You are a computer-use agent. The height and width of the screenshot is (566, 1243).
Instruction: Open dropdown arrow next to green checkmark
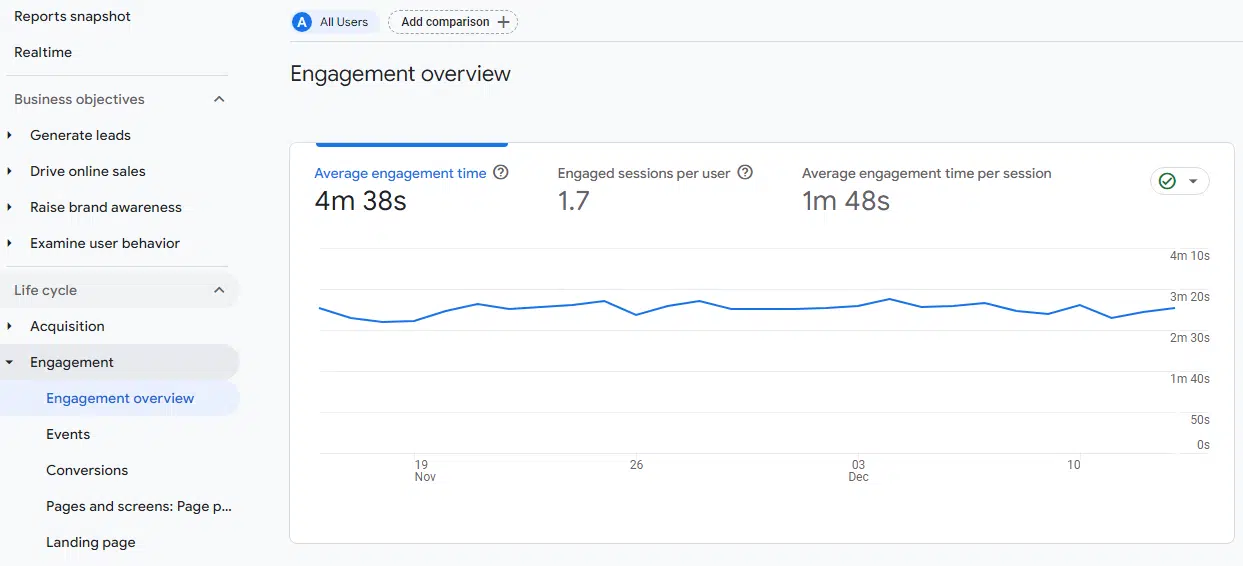coord(1192,181)
